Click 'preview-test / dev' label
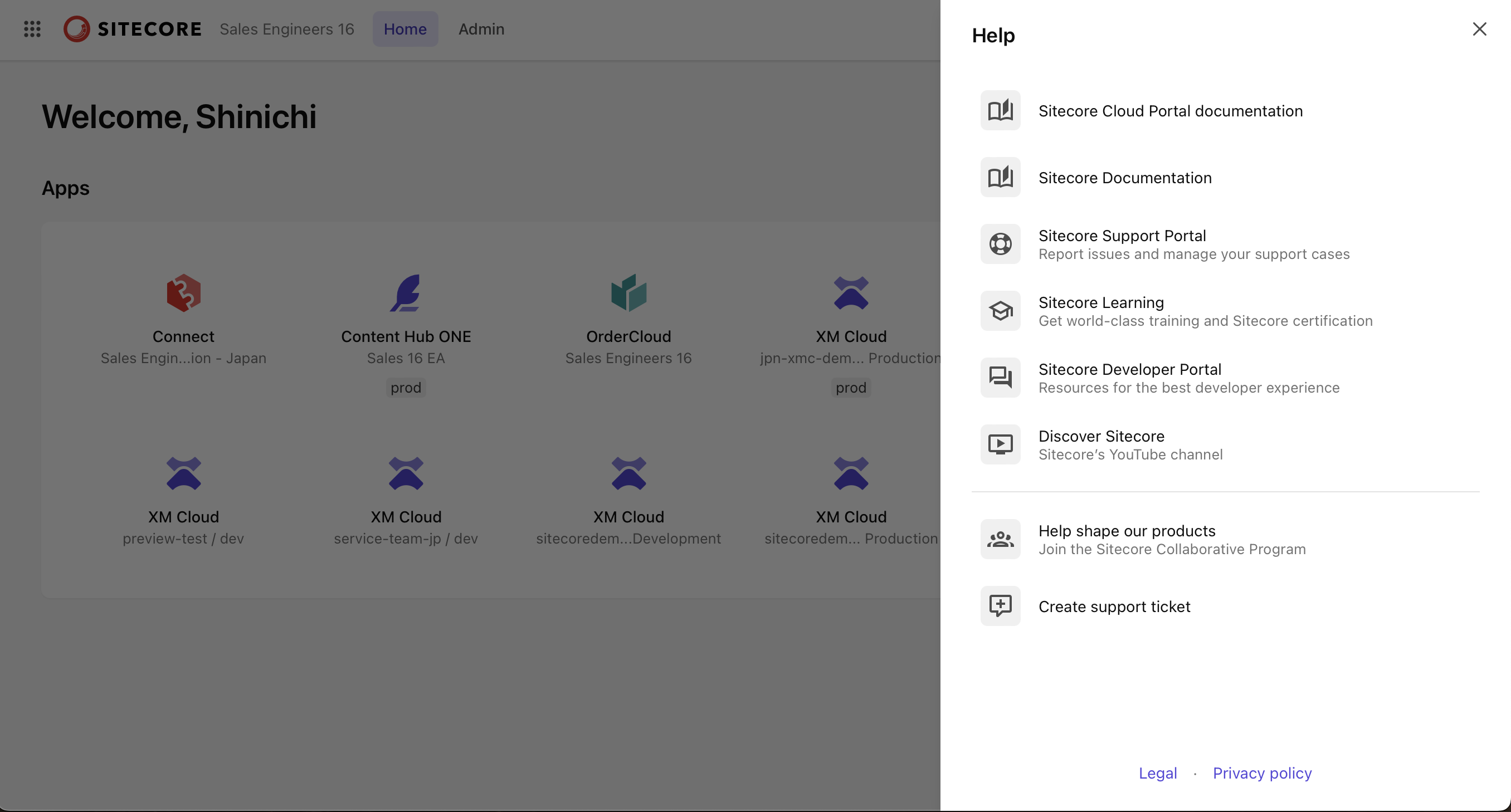The height and width of the screenshot is (812, 1511). pyautogui.click(x=184, y=538)
